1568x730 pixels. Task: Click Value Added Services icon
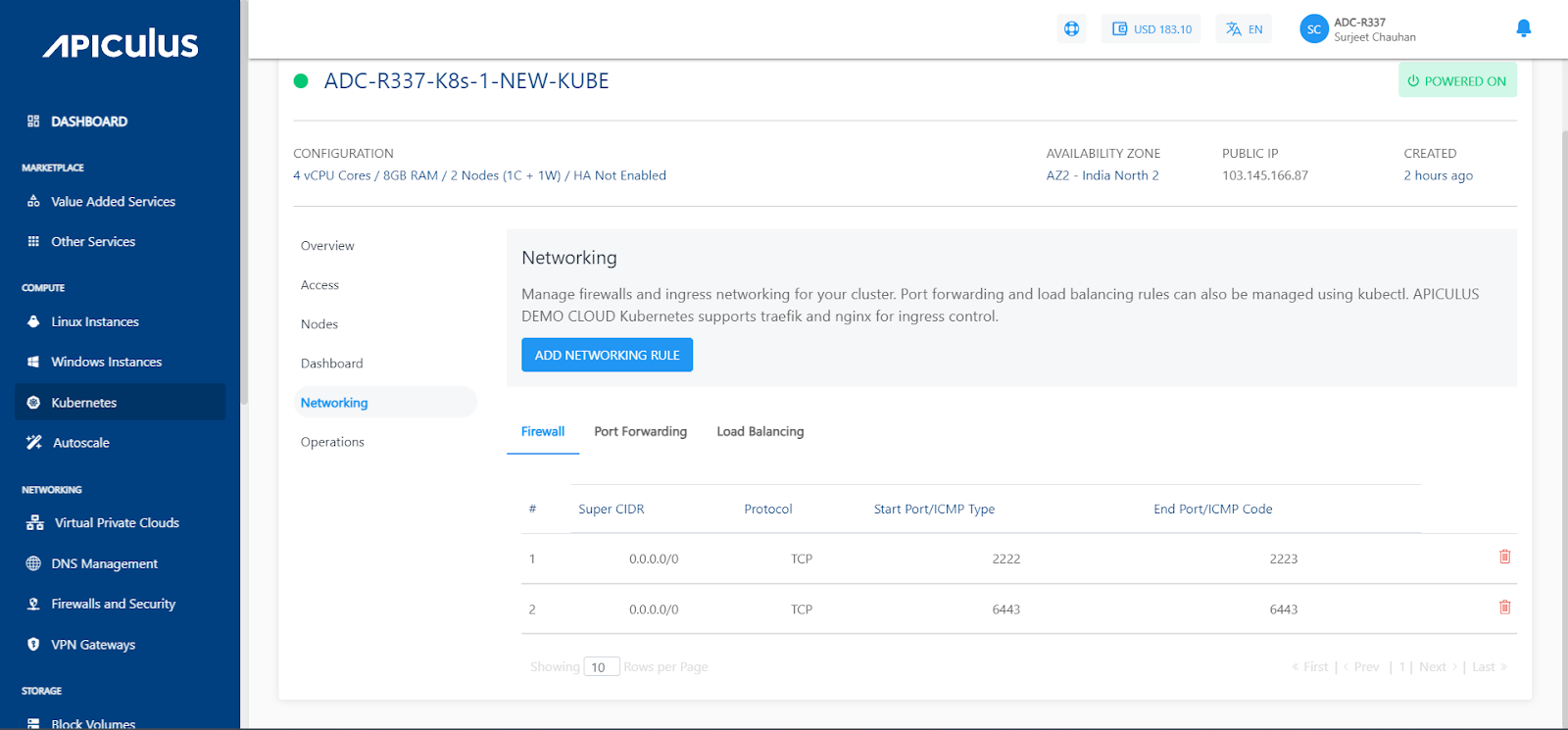point(33,201)
